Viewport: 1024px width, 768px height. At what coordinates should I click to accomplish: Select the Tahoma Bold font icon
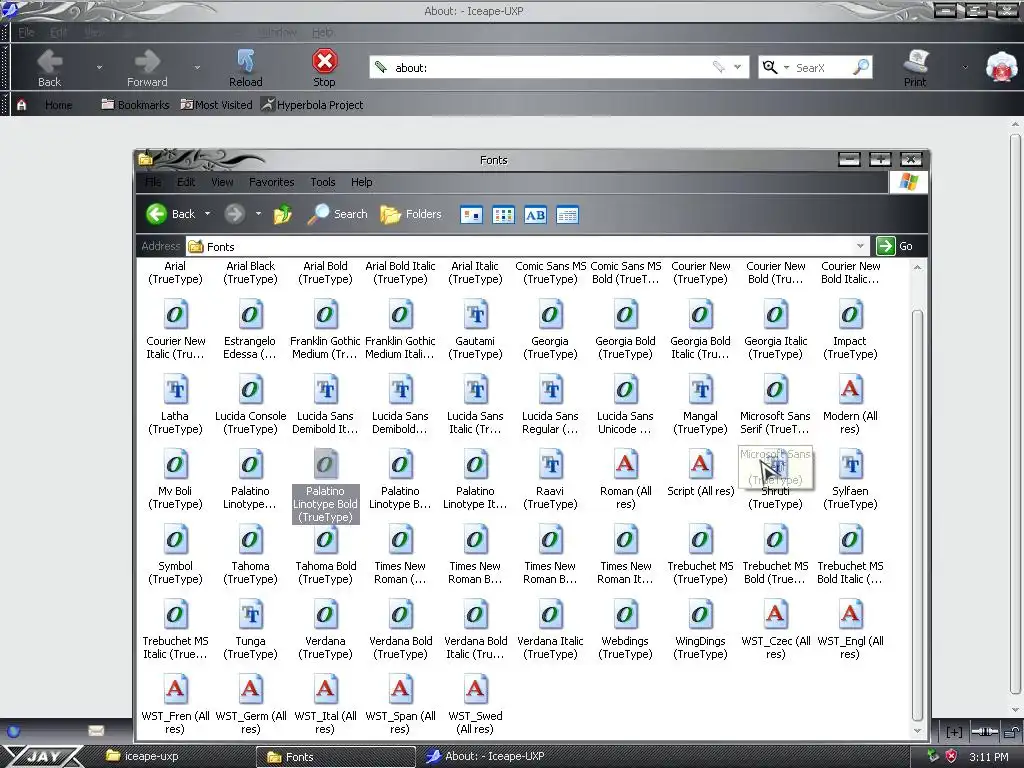point(325,540)
